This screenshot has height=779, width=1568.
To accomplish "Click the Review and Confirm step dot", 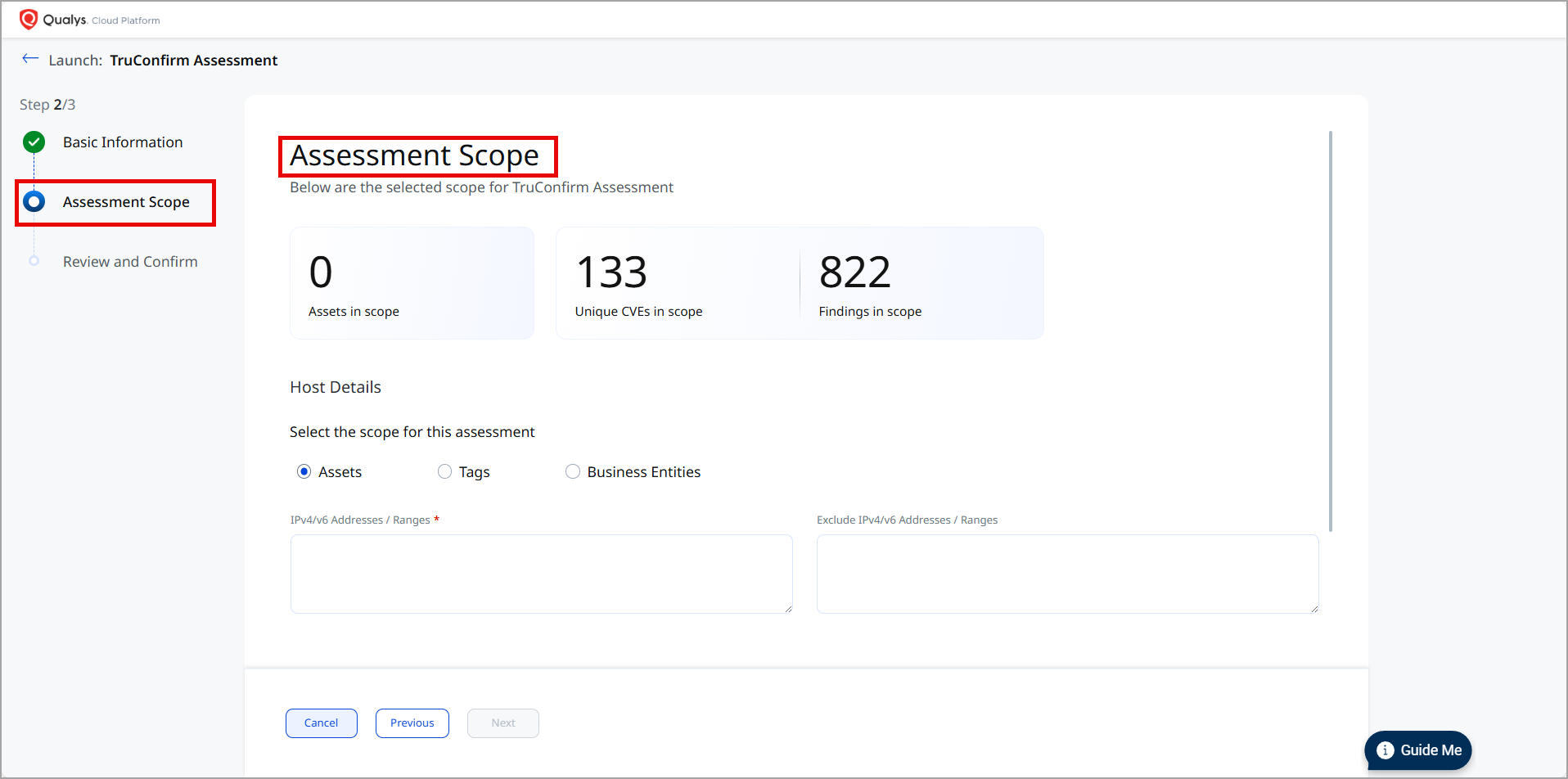I will 34,261.
